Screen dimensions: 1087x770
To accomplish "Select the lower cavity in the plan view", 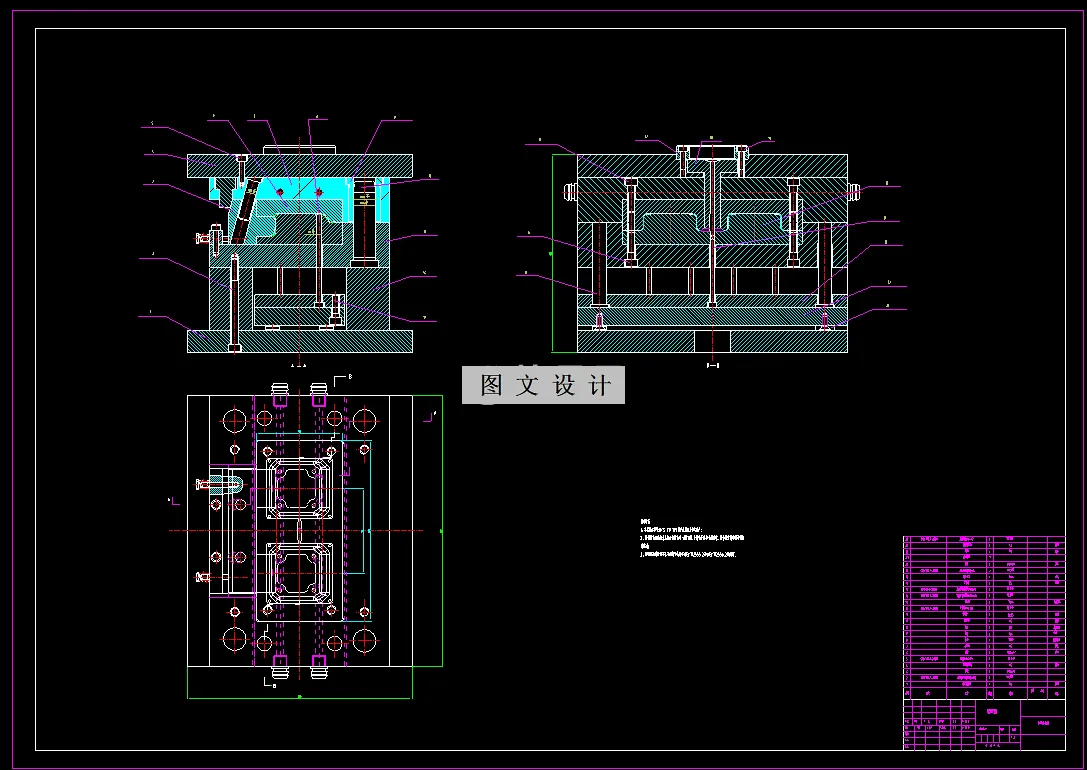I will coord(299,574).
